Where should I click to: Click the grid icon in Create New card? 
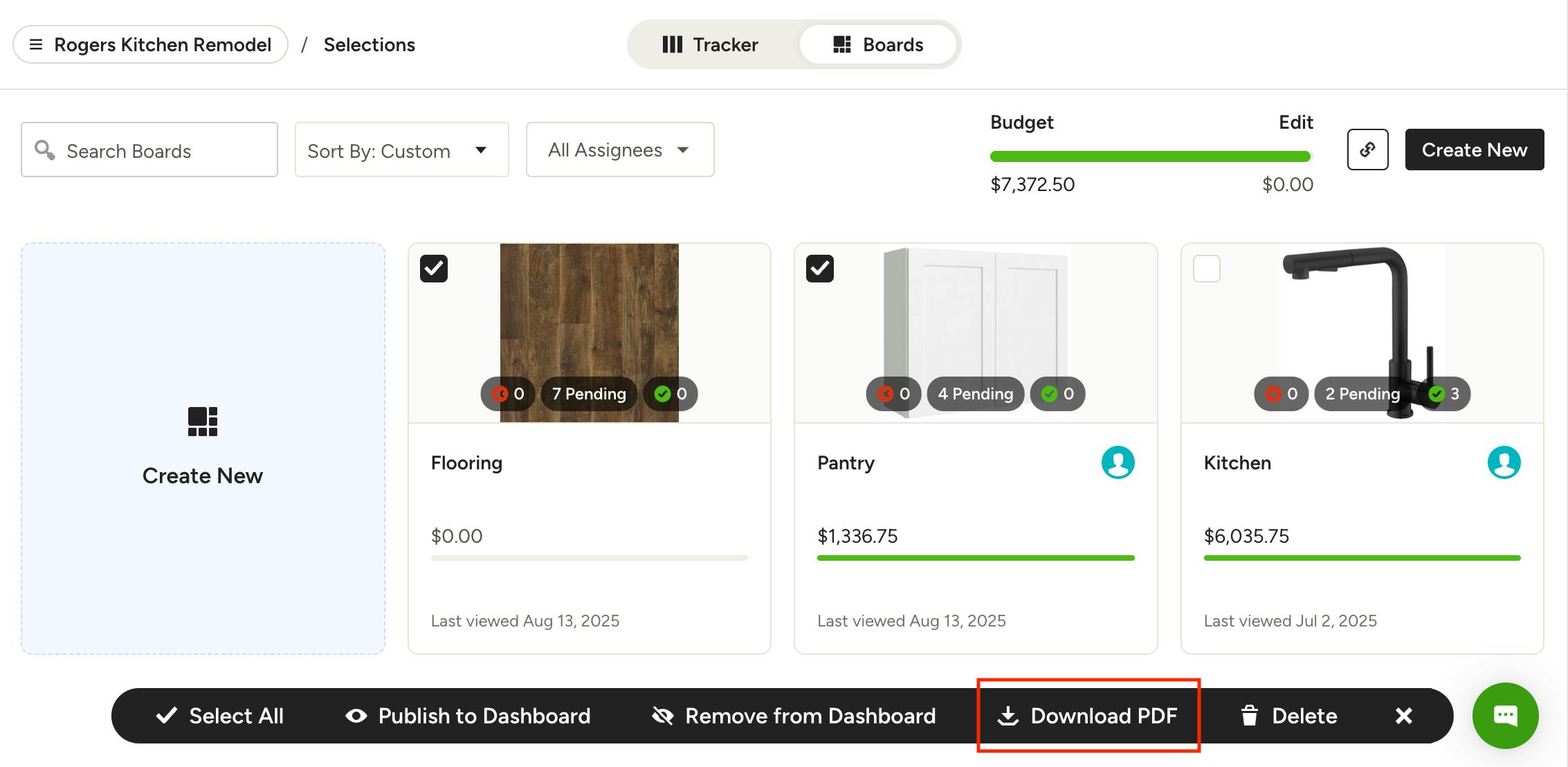coord(203,422)
